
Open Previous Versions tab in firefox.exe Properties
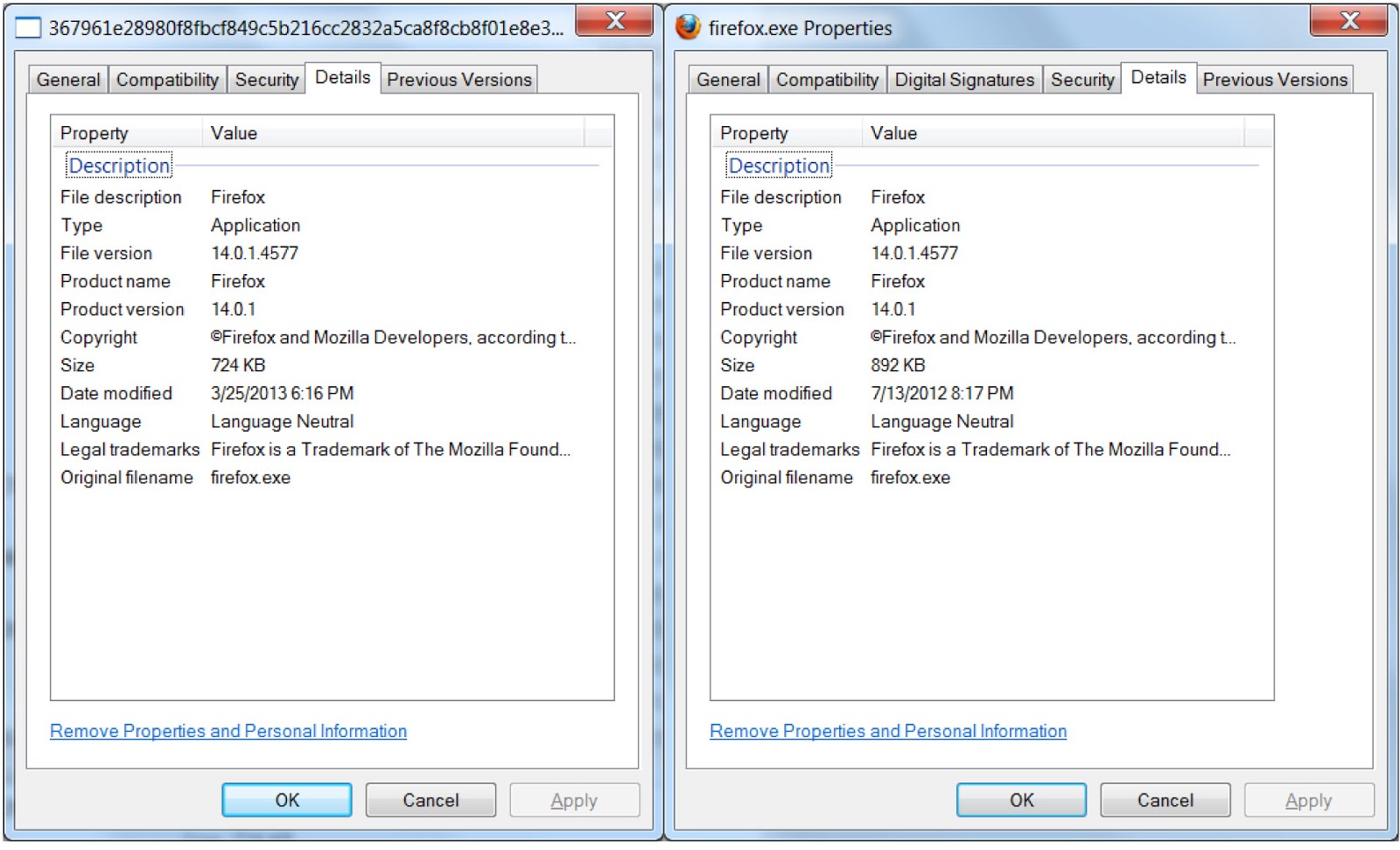coord(1275,80)
